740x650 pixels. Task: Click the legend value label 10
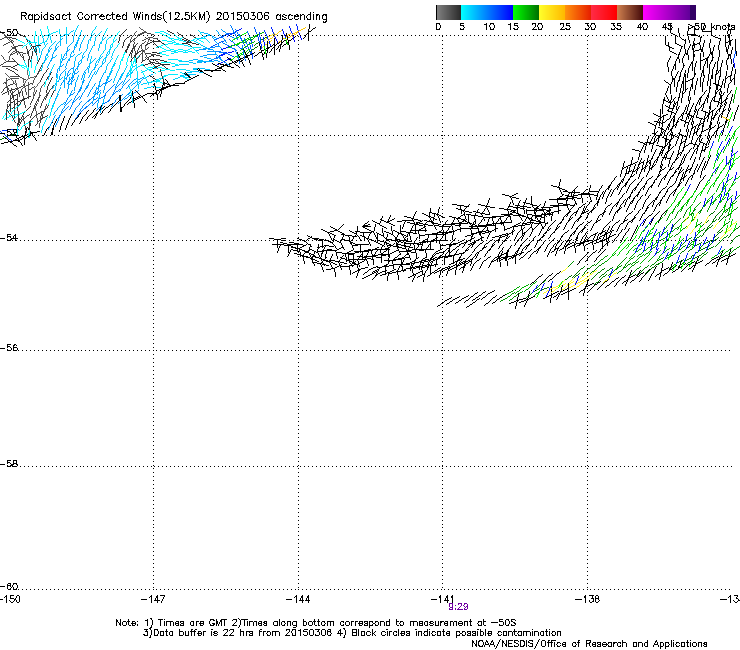coord(489,26)
